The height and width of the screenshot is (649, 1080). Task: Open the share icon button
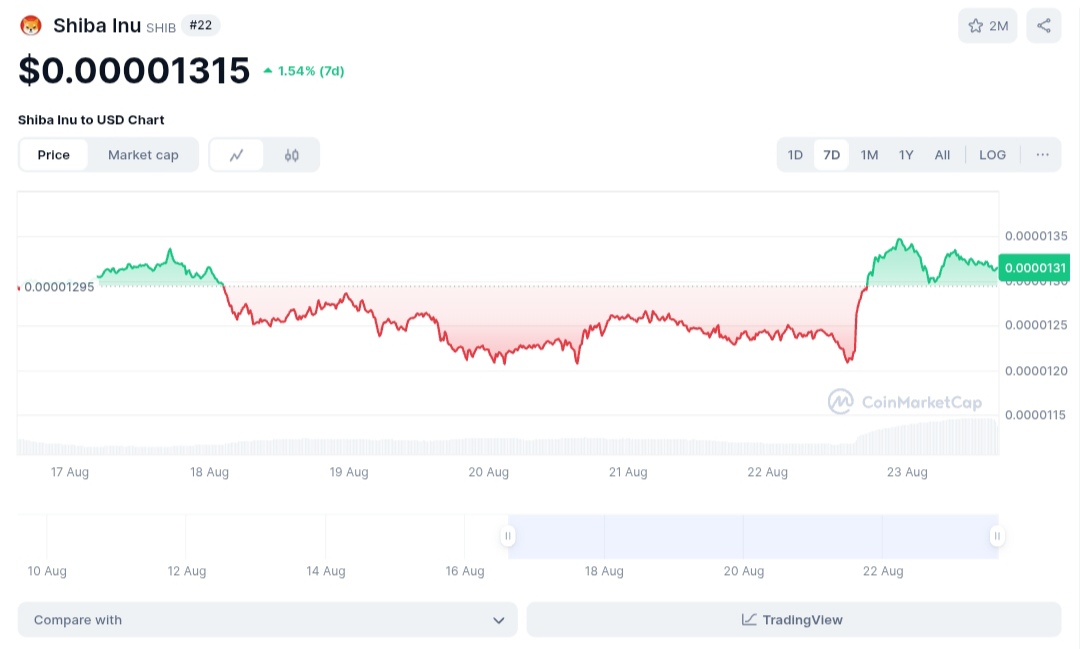[1044, 26]
